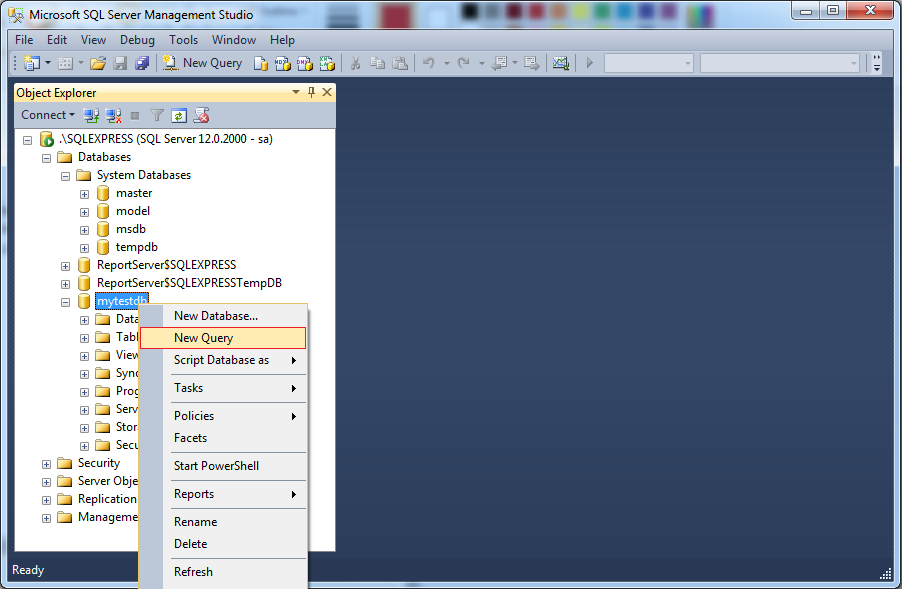The image size is (902, 589).
Task: Click the Save disk icon
Action: (x=120, y=63)
